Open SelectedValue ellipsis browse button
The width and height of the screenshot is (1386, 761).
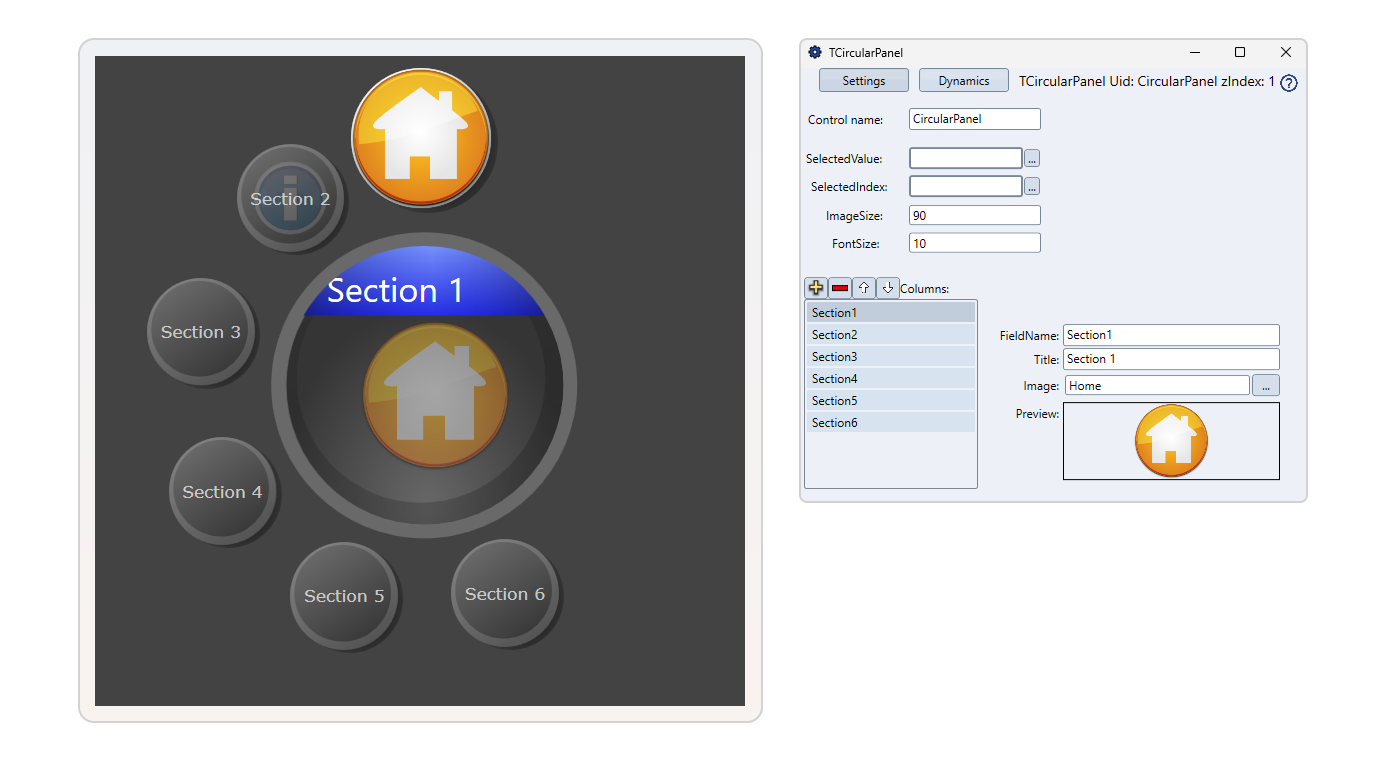pos(1032,158)
